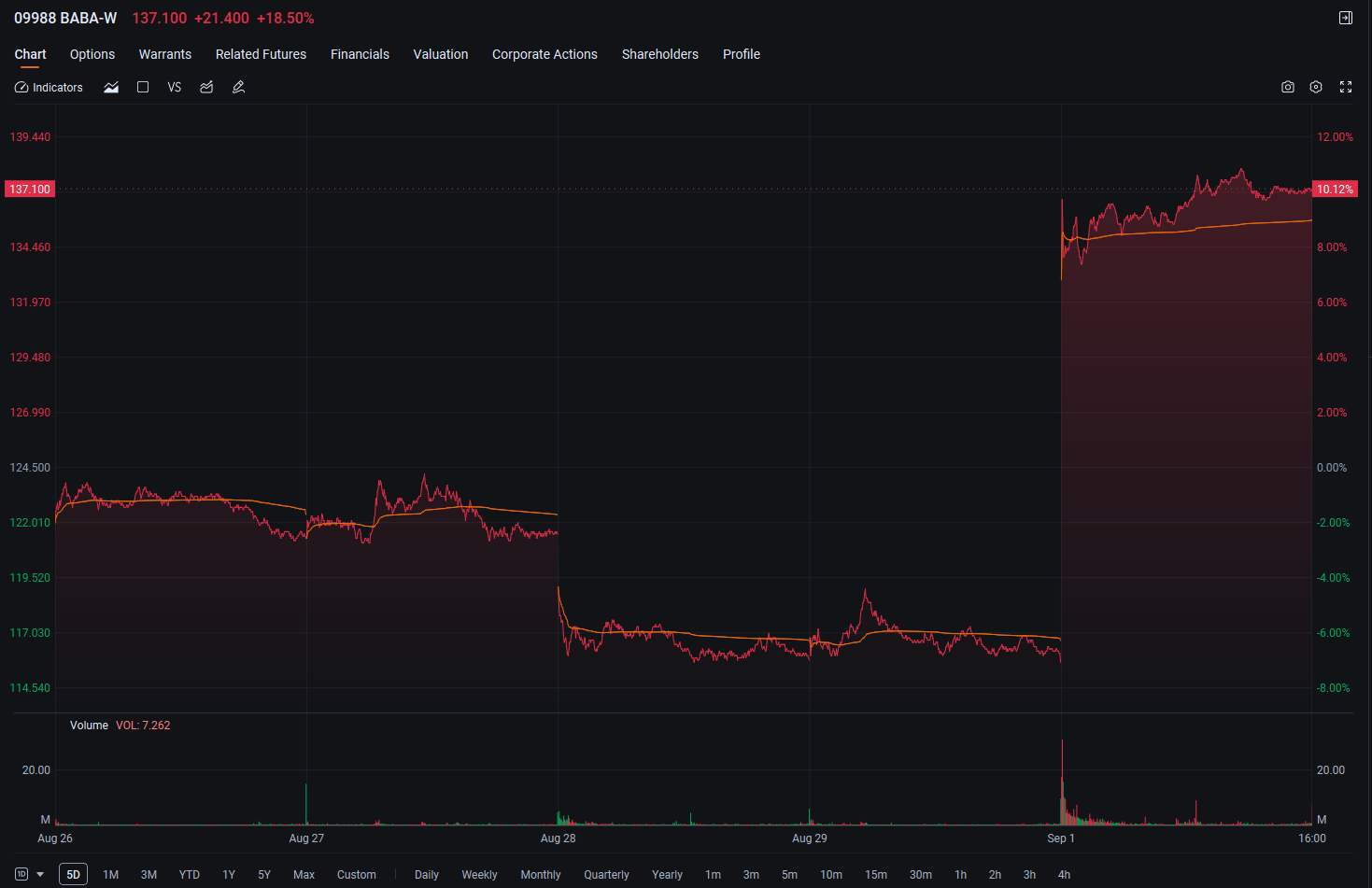The image size is (1372, 888).
Task: Open the 1D interval dropdown arrow
Action: [x=40, y=875]
